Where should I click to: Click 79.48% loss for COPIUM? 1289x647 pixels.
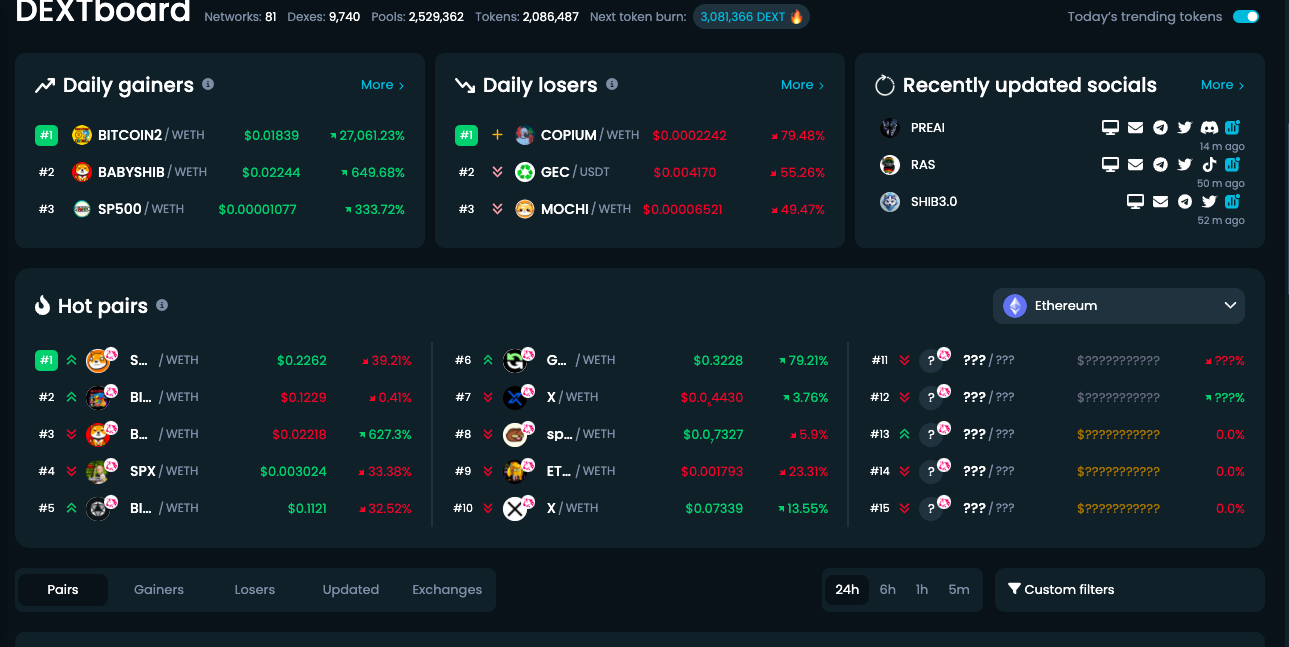[797, 135]
